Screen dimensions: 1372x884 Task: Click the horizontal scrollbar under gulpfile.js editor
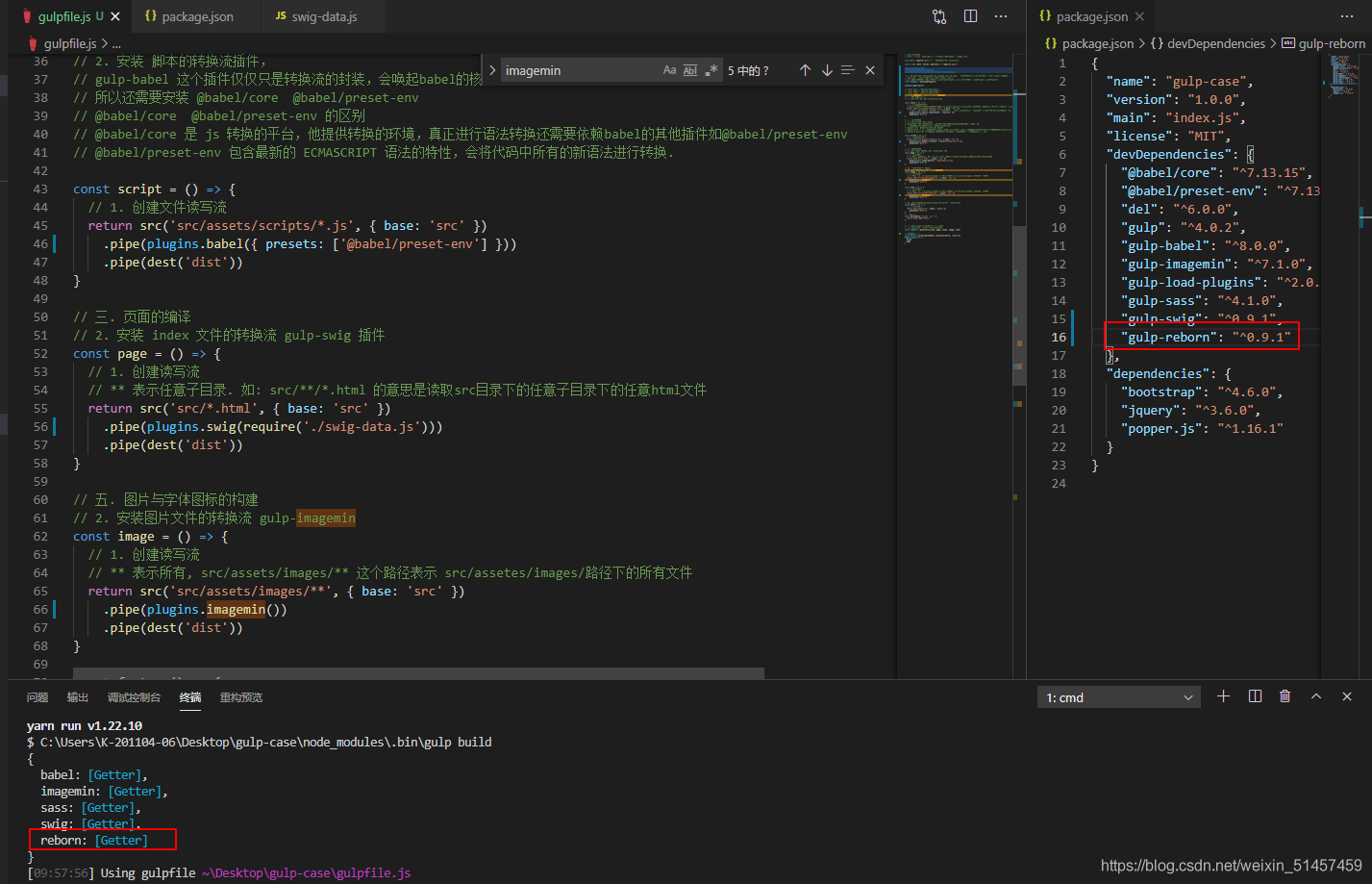coord(418,673)
